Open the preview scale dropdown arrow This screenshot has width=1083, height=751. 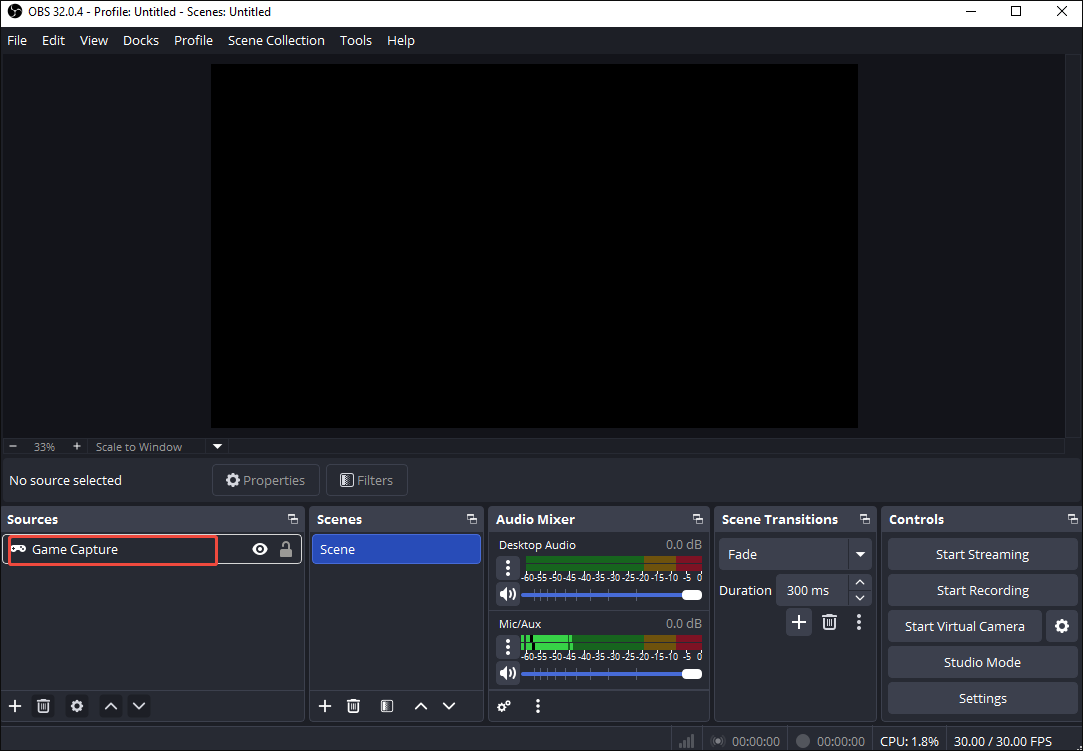point(217,446)
